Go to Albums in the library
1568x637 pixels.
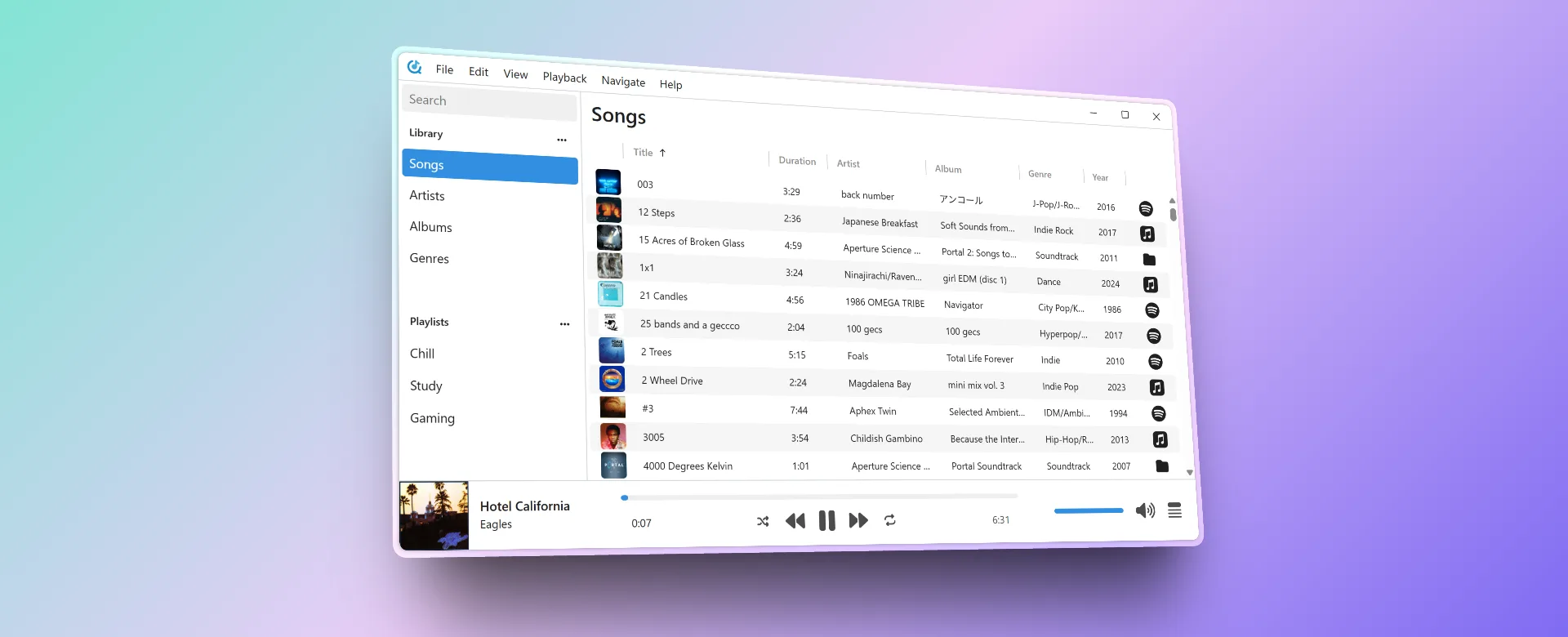click(430, 227)
